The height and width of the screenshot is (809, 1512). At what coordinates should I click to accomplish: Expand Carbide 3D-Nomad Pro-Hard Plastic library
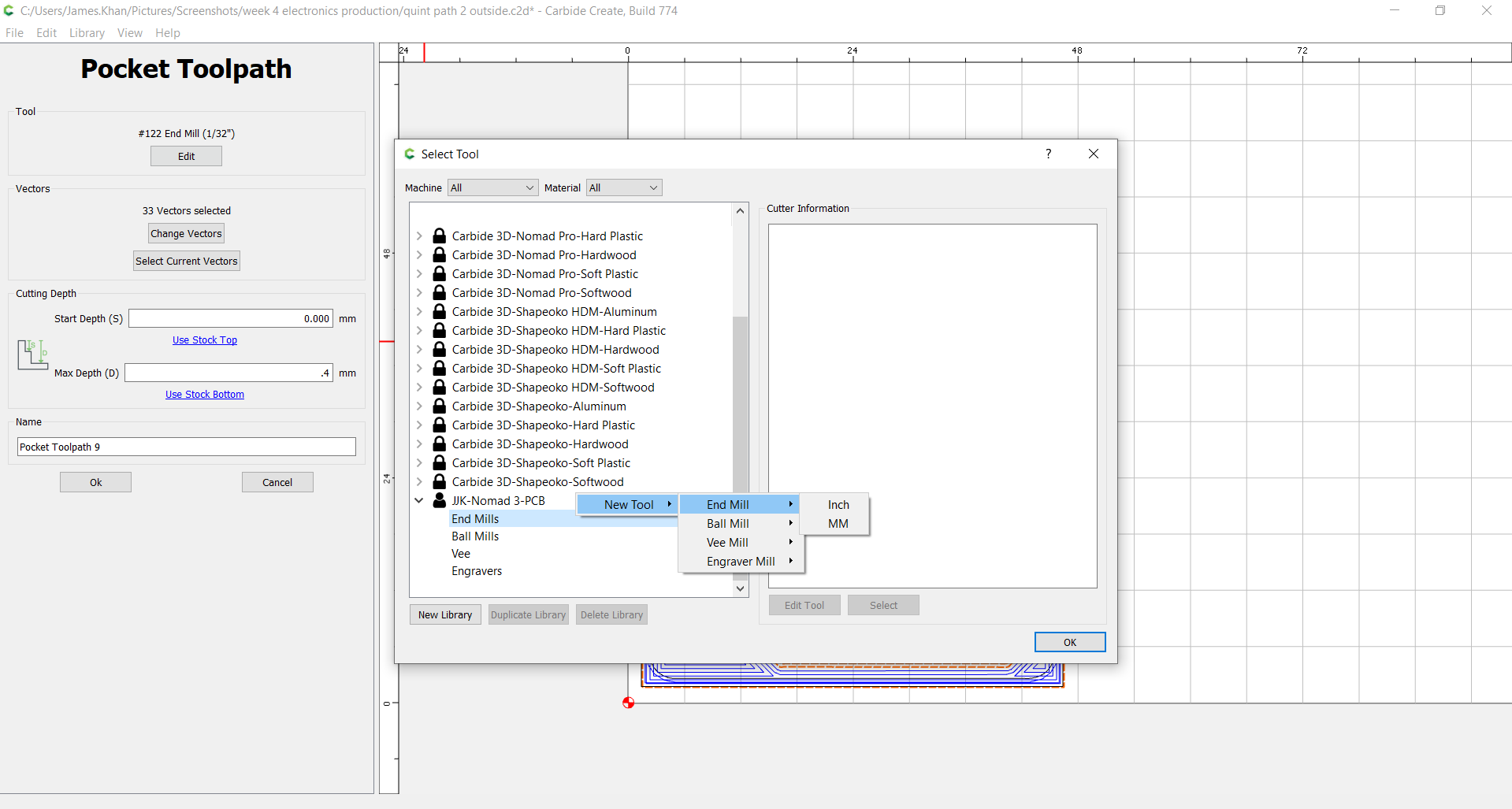[419, 236]
